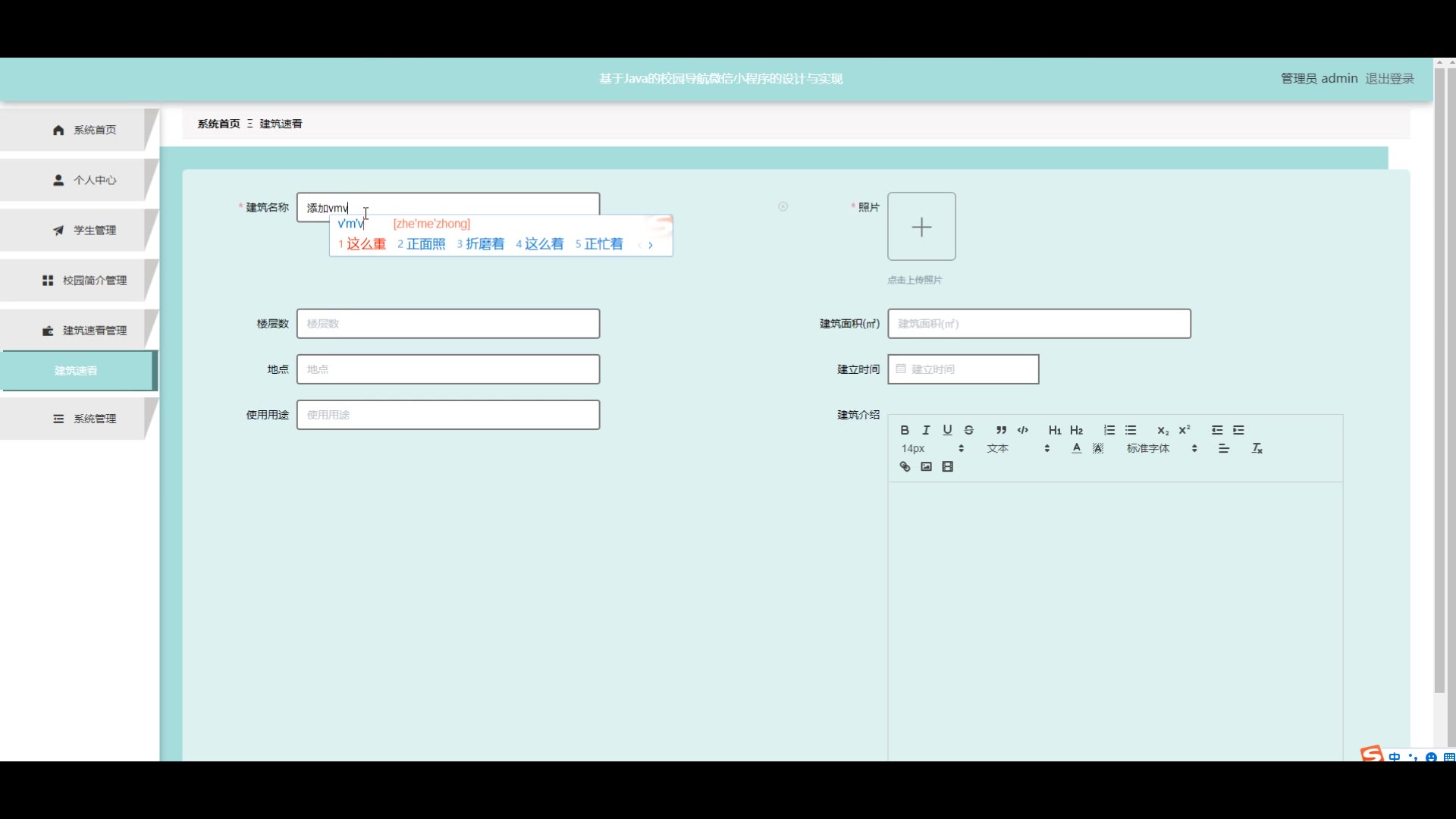
Task: Open 学生管理 in the sidebar menu
Action: point(85,231)
